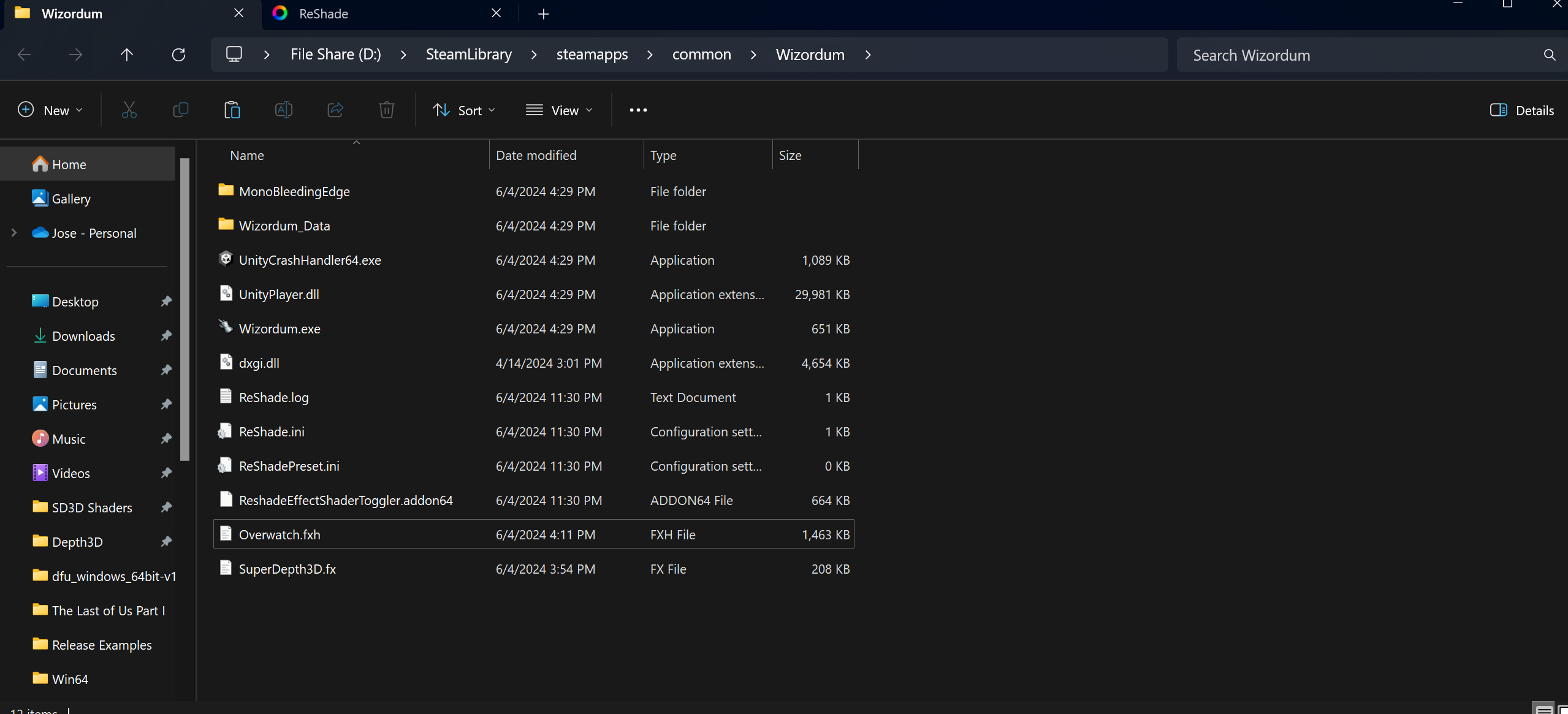1568x714 pixels.
Task: Select the Overwatch.fxh file
Action: 533,534
